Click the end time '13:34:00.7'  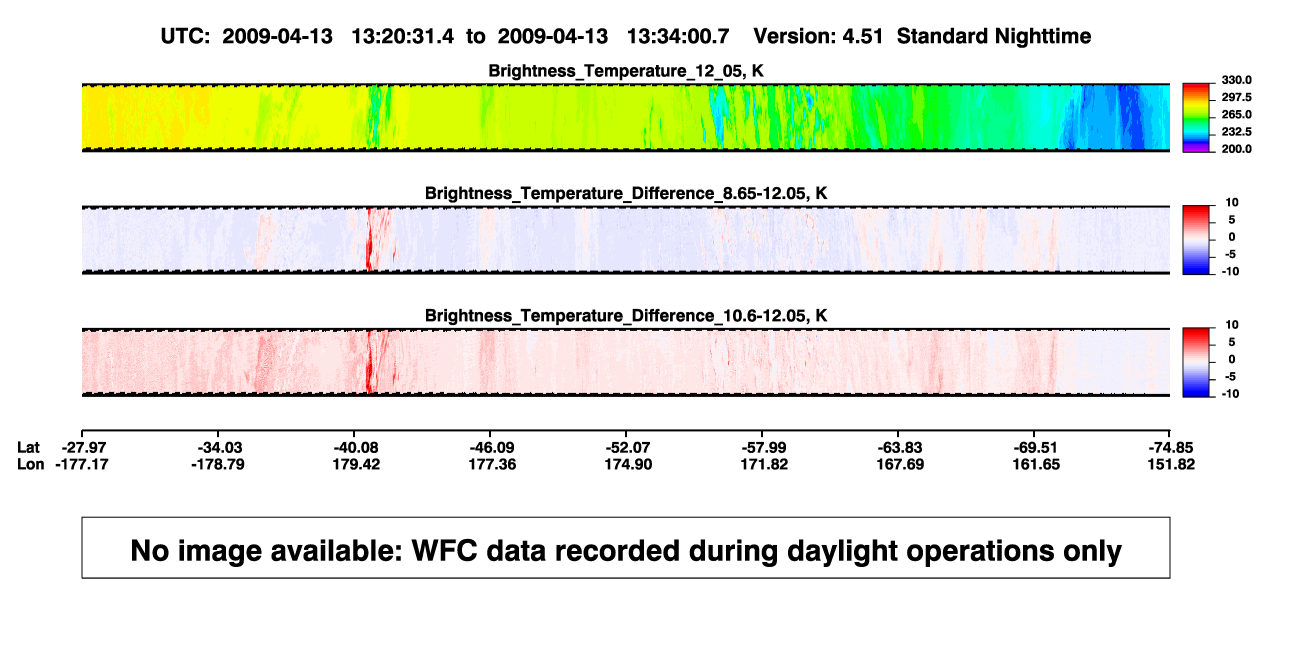pyautogui.click(x=678, y=36)
